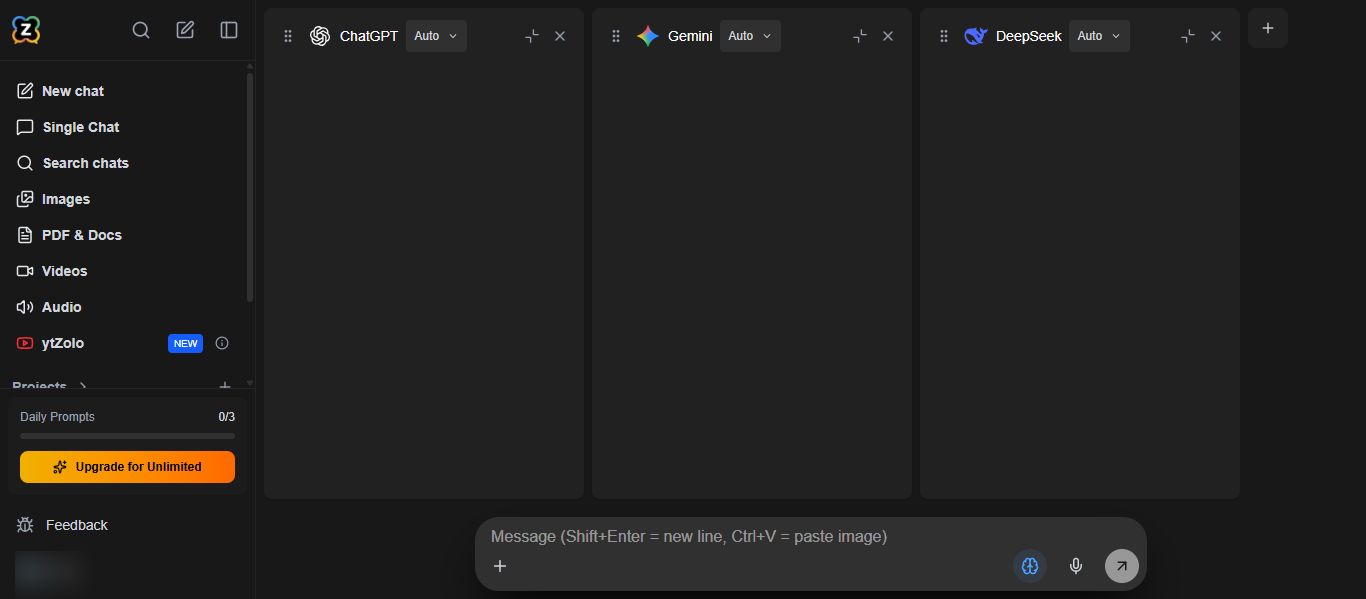Click the microphone voice input icon
This screenshot has width=1366, height=599.
(1076, 566)
